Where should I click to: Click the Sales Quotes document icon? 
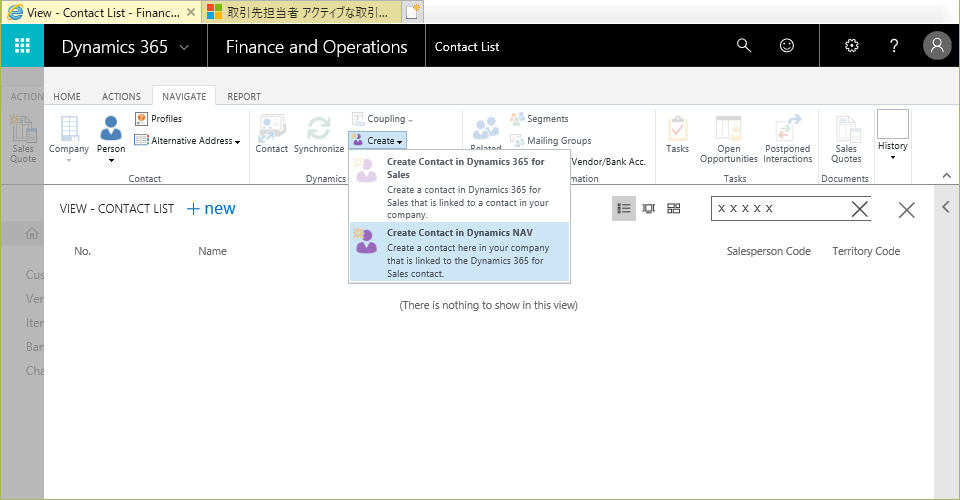(x=846, y=140)
